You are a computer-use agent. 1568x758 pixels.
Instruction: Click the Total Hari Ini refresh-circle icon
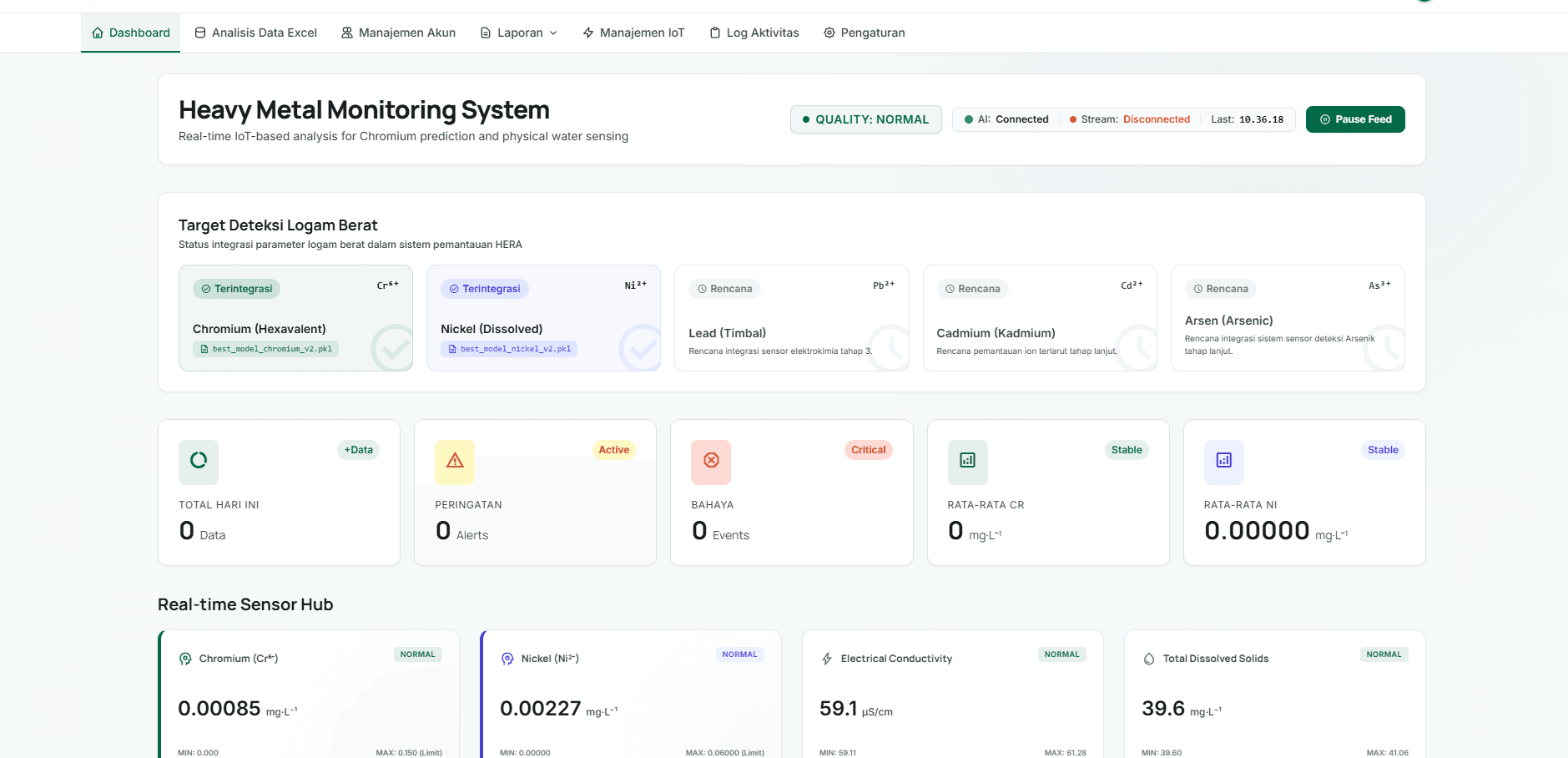click(x=199, y=461)
